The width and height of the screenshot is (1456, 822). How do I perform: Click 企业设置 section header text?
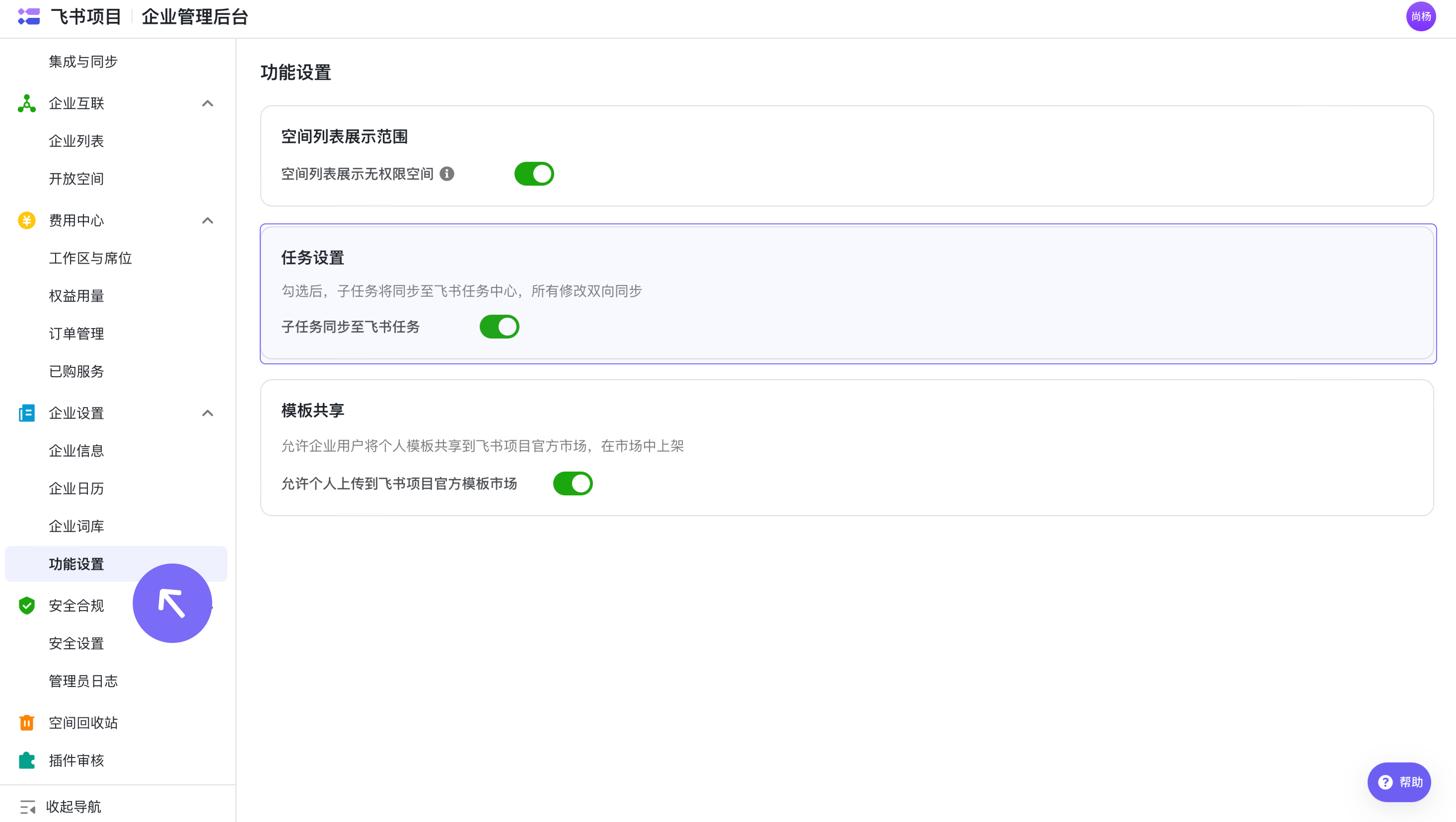[76, 413]
